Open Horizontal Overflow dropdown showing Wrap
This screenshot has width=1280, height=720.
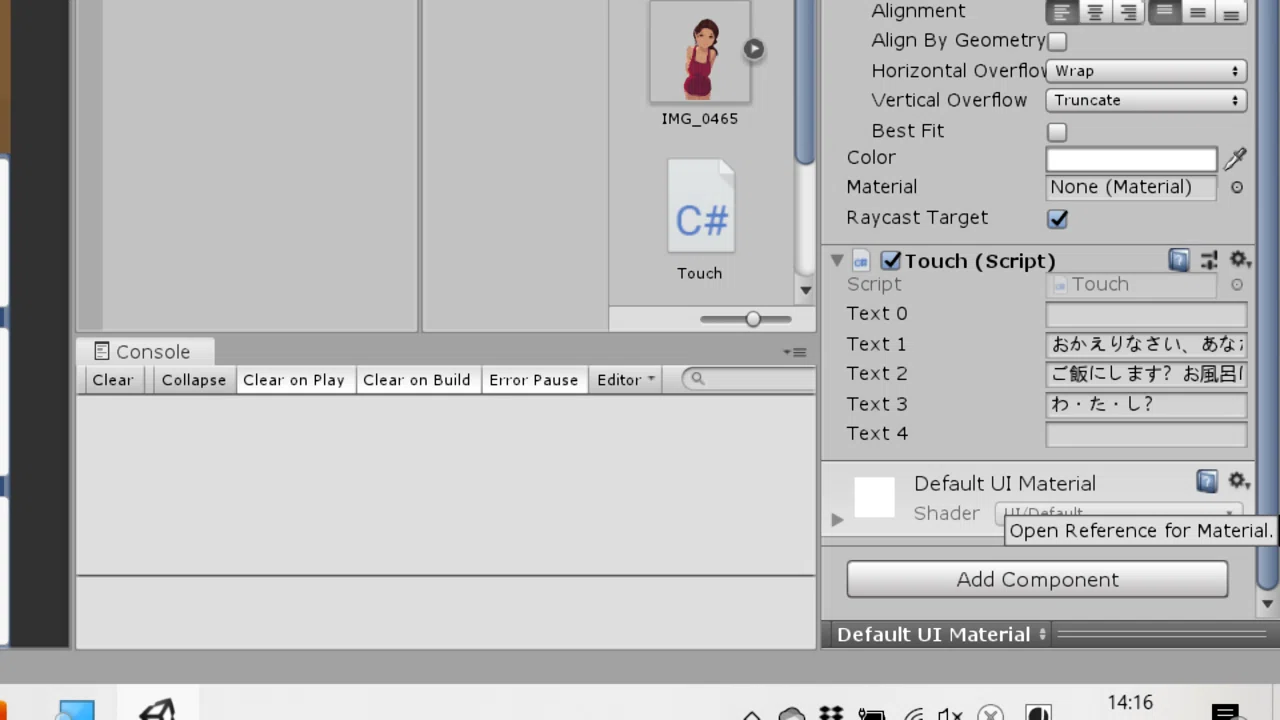coord(1146,71)
